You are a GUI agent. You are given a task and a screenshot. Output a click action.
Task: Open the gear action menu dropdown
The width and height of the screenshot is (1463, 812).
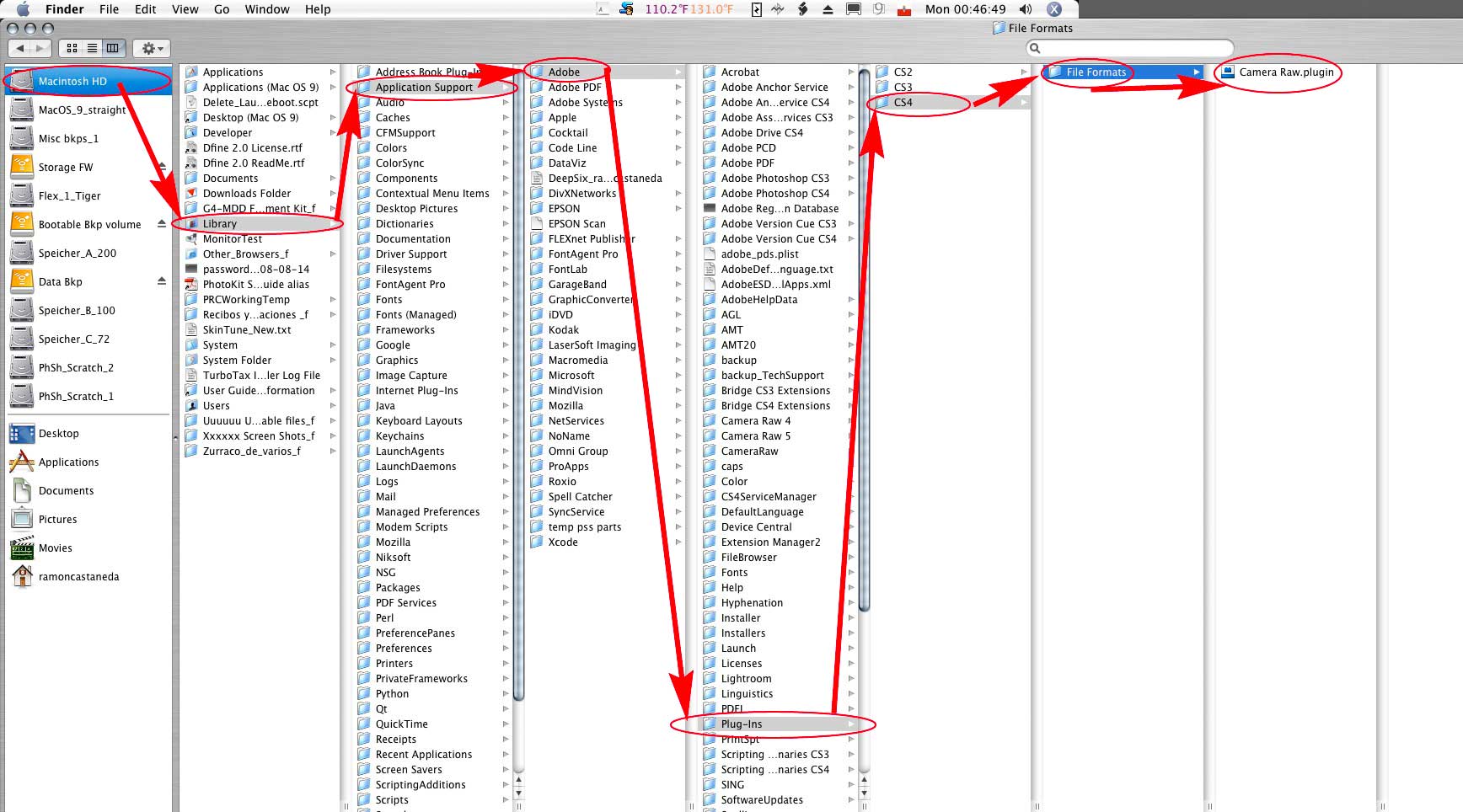click(150, 48)
